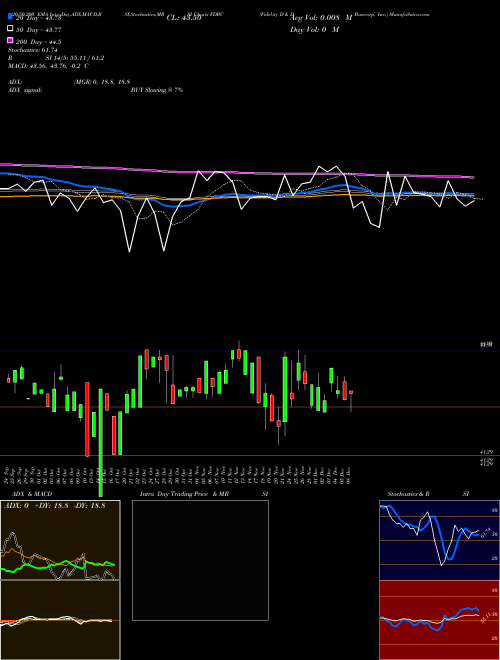Click the tall green candle extending below the date axis
500x660 pixels.
(x=101, y=443)
